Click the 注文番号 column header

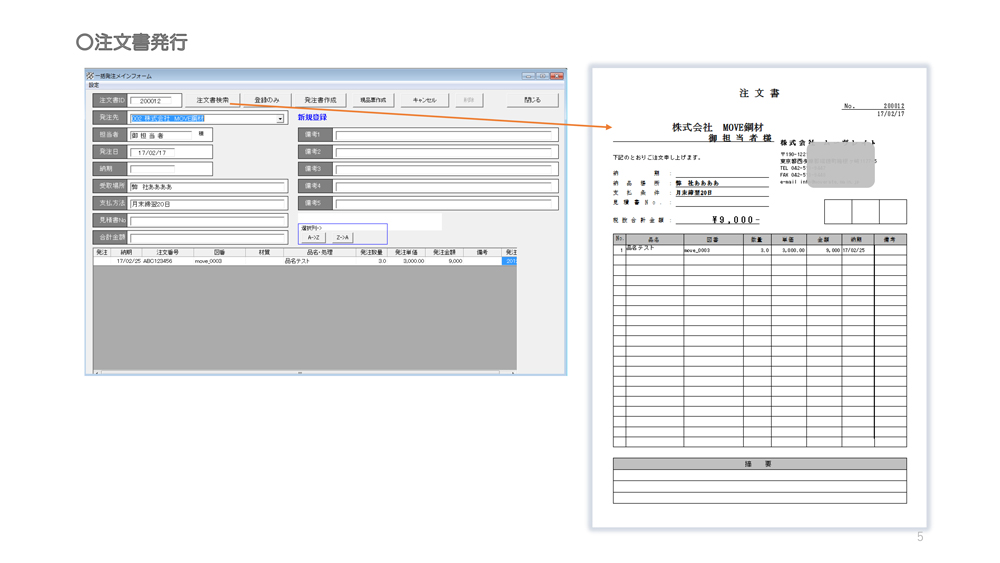coord(168,252)
